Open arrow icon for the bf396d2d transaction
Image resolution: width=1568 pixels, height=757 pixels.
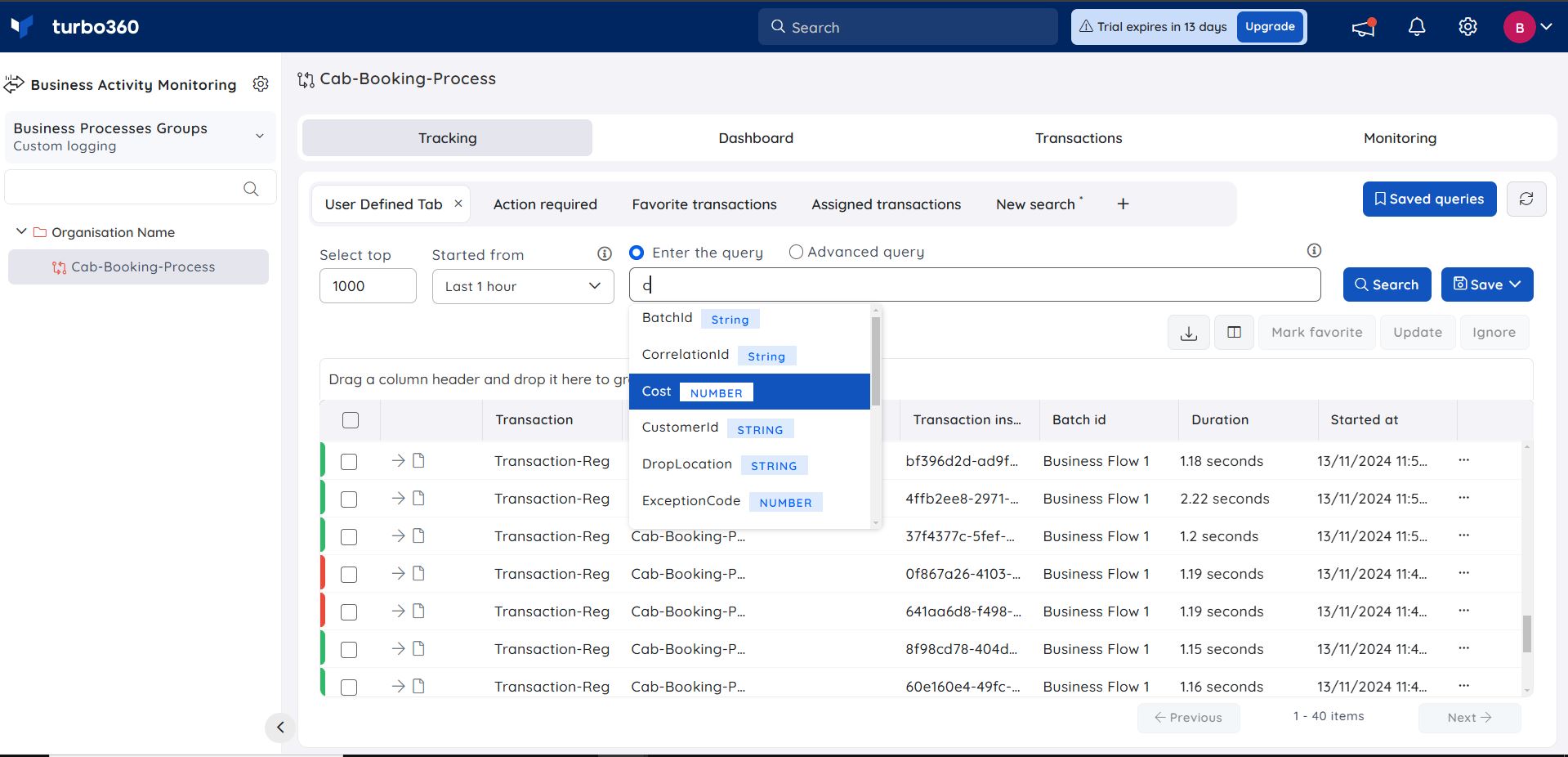pos(398,460)
